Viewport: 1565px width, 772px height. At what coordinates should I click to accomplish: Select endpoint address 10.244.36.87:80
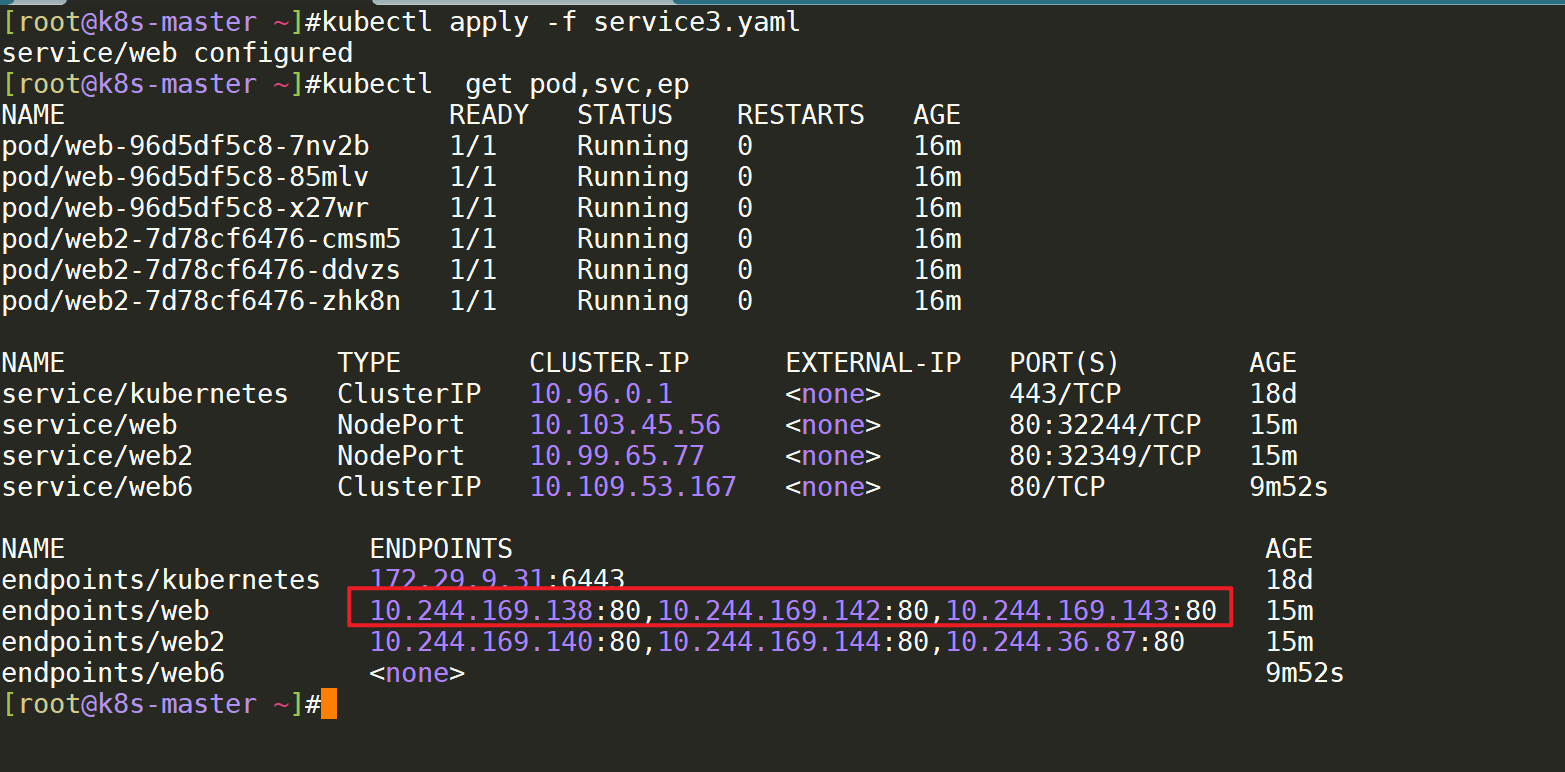coord(1065,642)
